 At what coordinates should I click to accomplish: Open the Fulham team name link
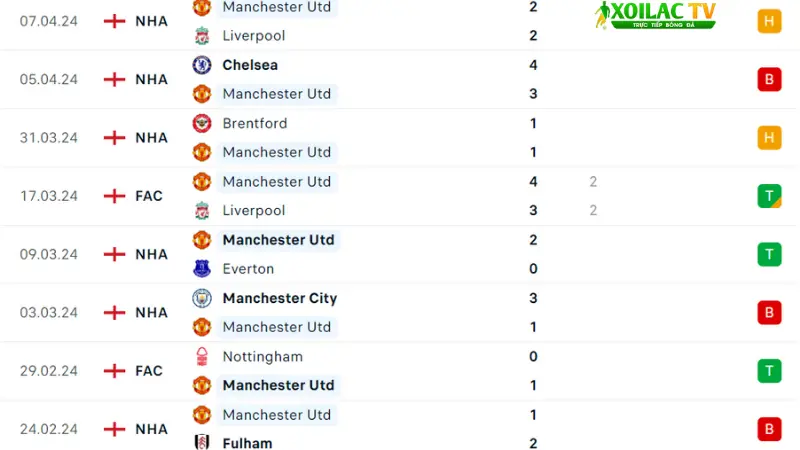pos(247,443)
